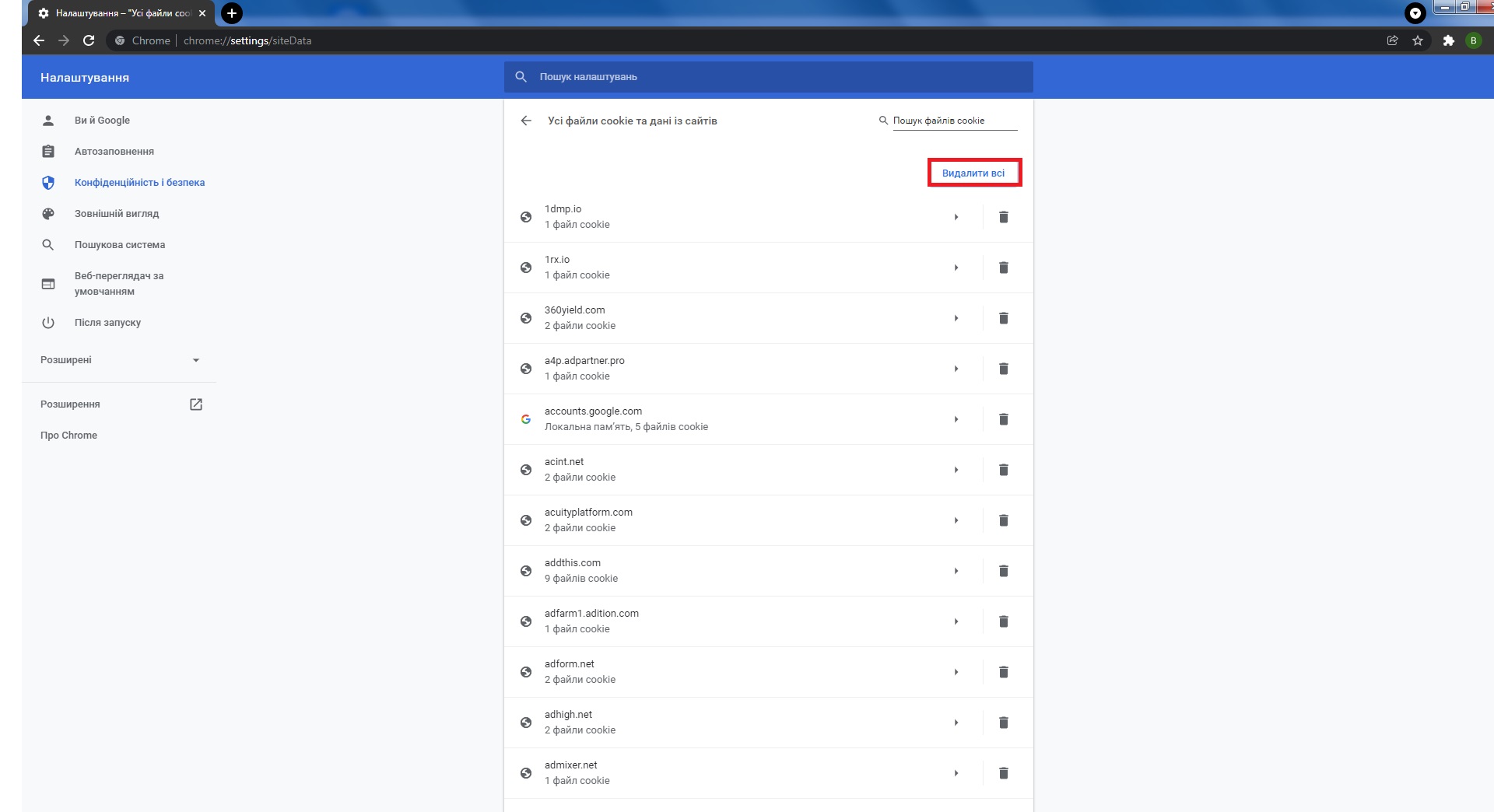Go back using the arrow beside cookie heading
The image size is (1494, 812).
tap(526, 121)
